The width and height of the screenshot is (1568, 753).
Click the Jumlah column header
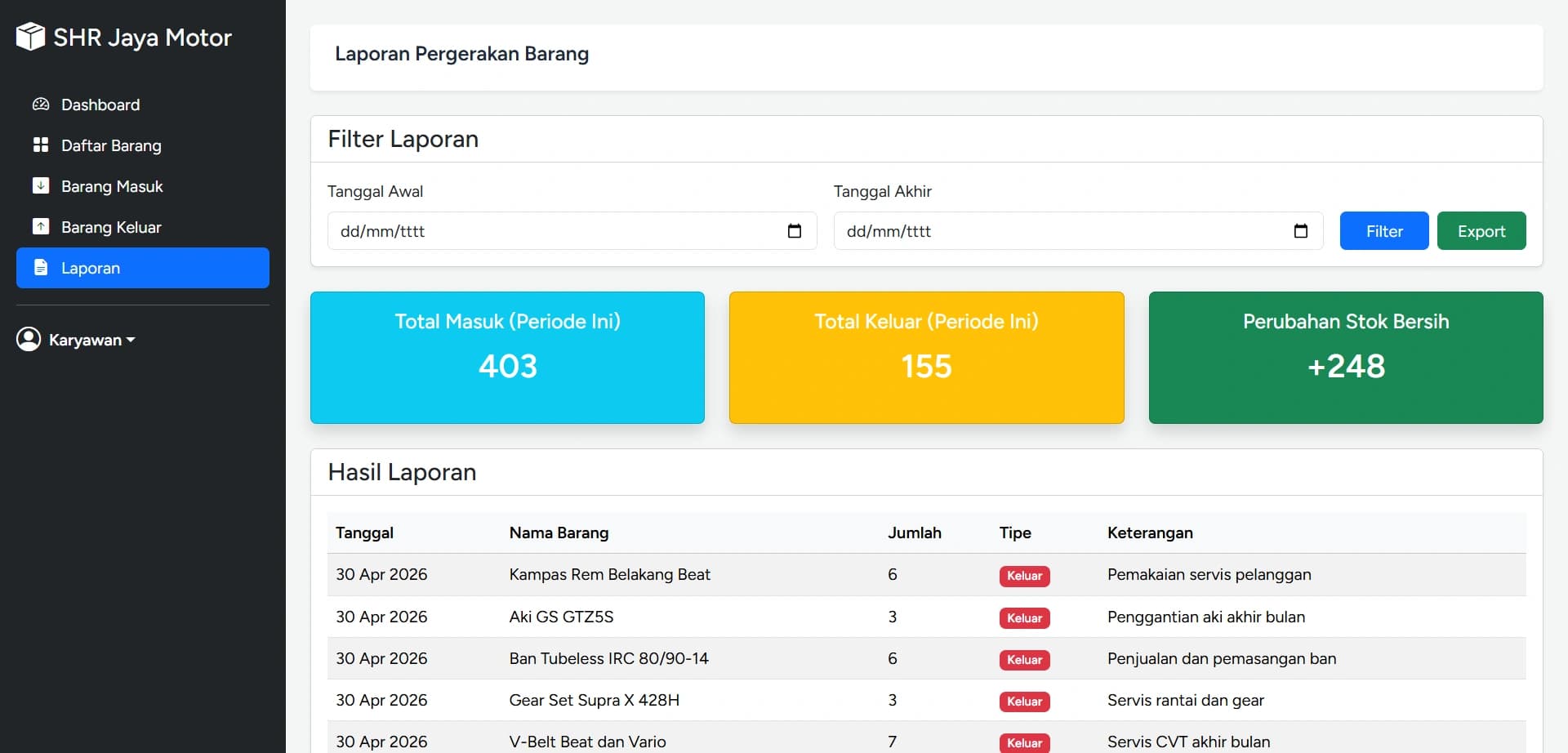915,532
